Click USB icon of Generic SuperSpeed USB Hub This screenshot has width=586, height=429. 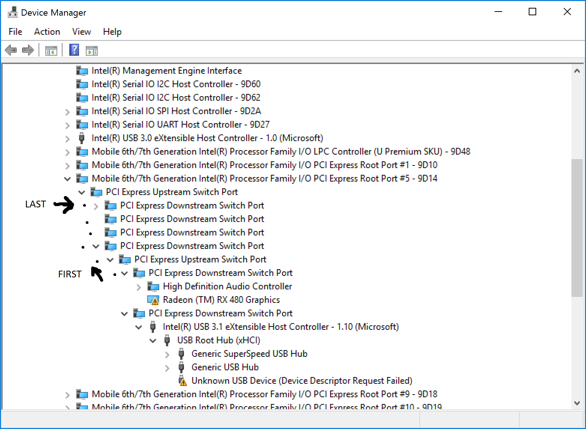pyautogui.click(x=181, y=354)
